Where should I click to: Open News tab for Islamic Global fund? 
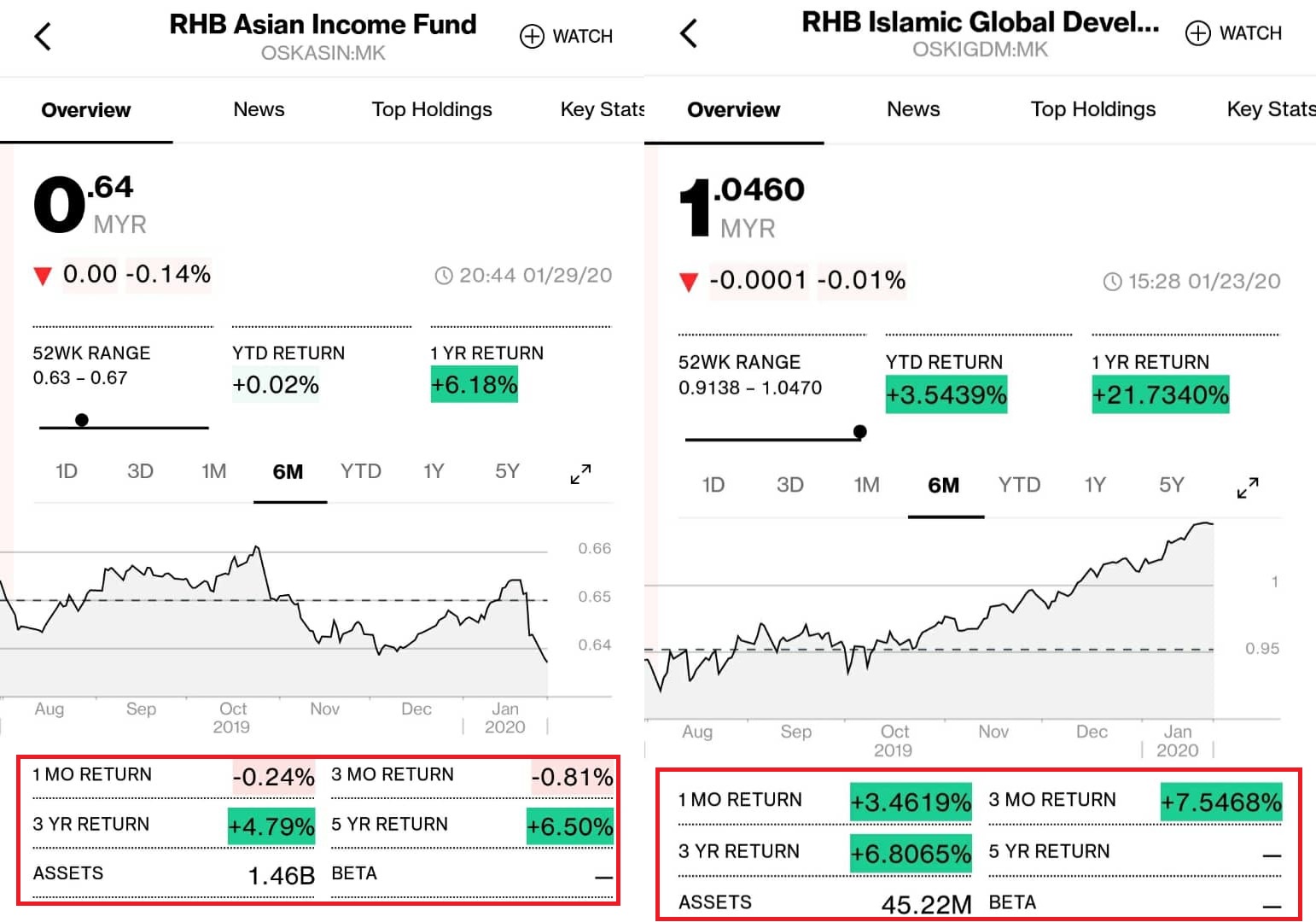click(x=913, y=109)
